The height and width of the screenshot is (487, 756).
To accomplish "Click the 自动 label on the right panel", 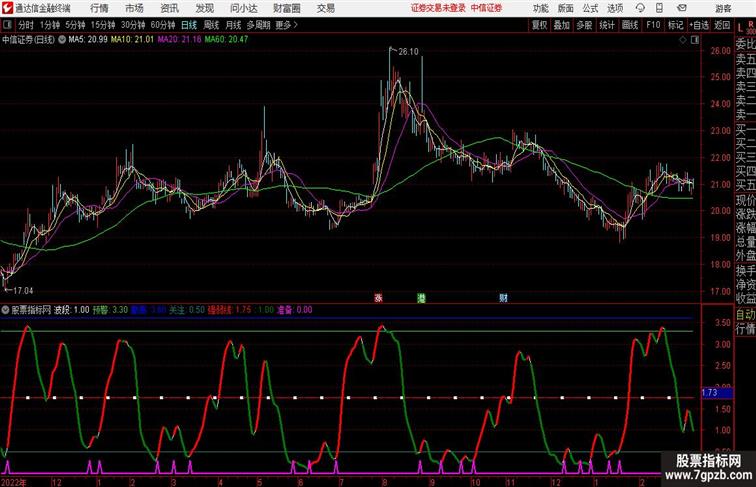I will [x=745, y=315].
